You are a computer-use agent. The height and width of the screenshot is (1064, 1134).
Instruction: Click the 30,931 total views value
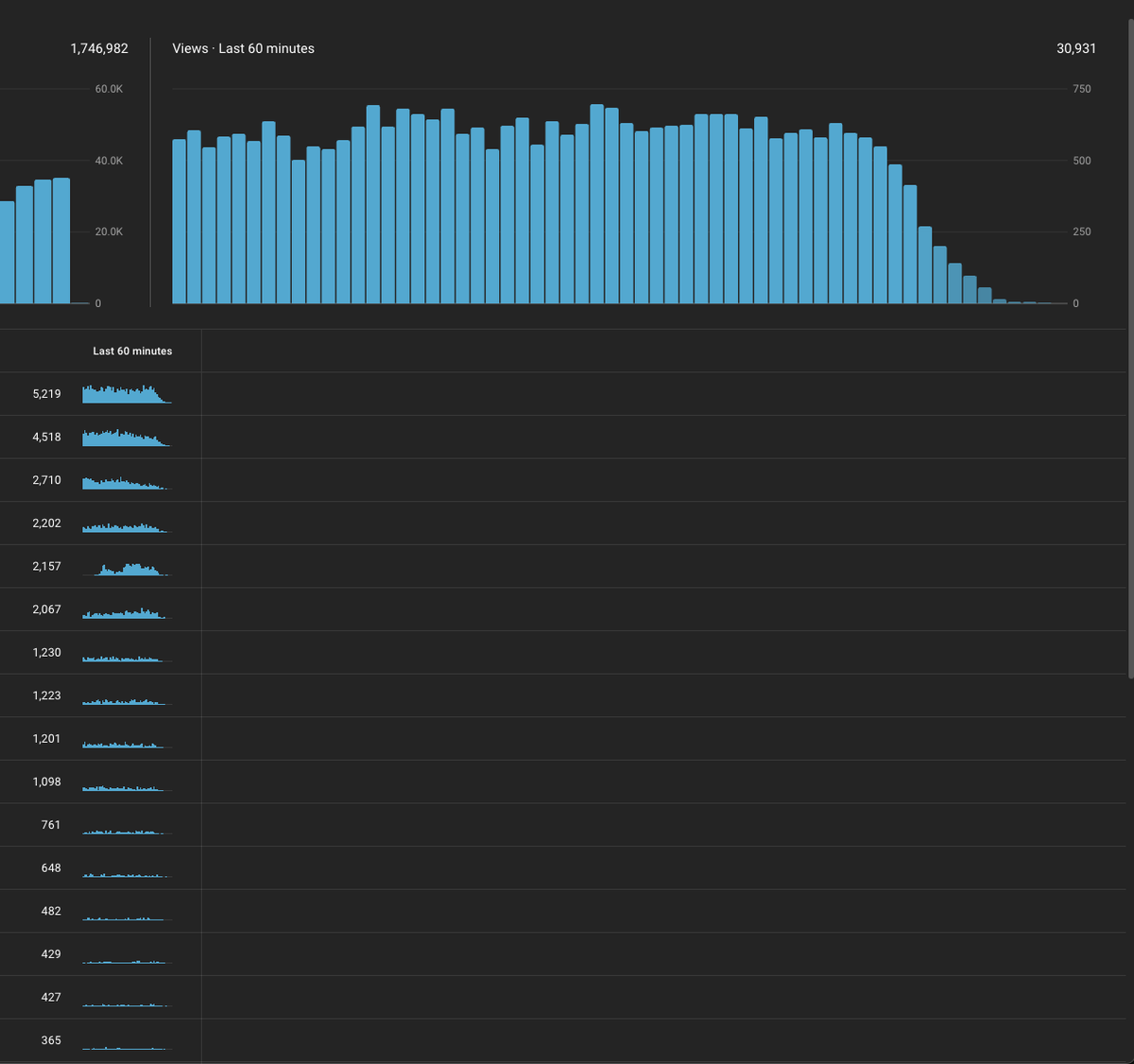1076,48
